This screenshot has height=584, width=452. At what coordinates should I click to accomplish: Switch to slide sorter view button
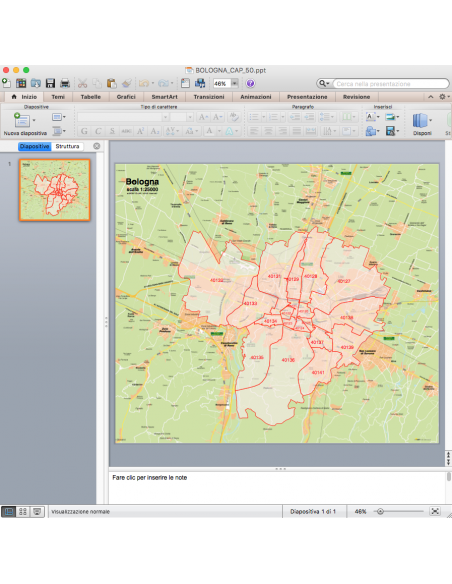point(23,512)
